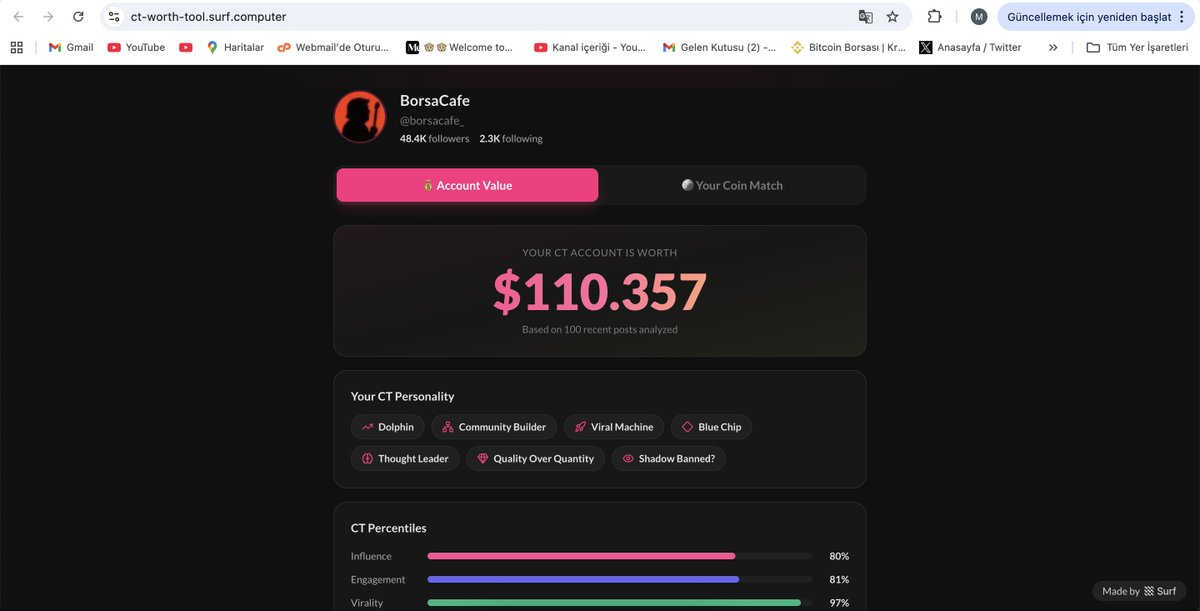
Task: Click the Made by Surf badge
Action: (x=1139, y=591)
